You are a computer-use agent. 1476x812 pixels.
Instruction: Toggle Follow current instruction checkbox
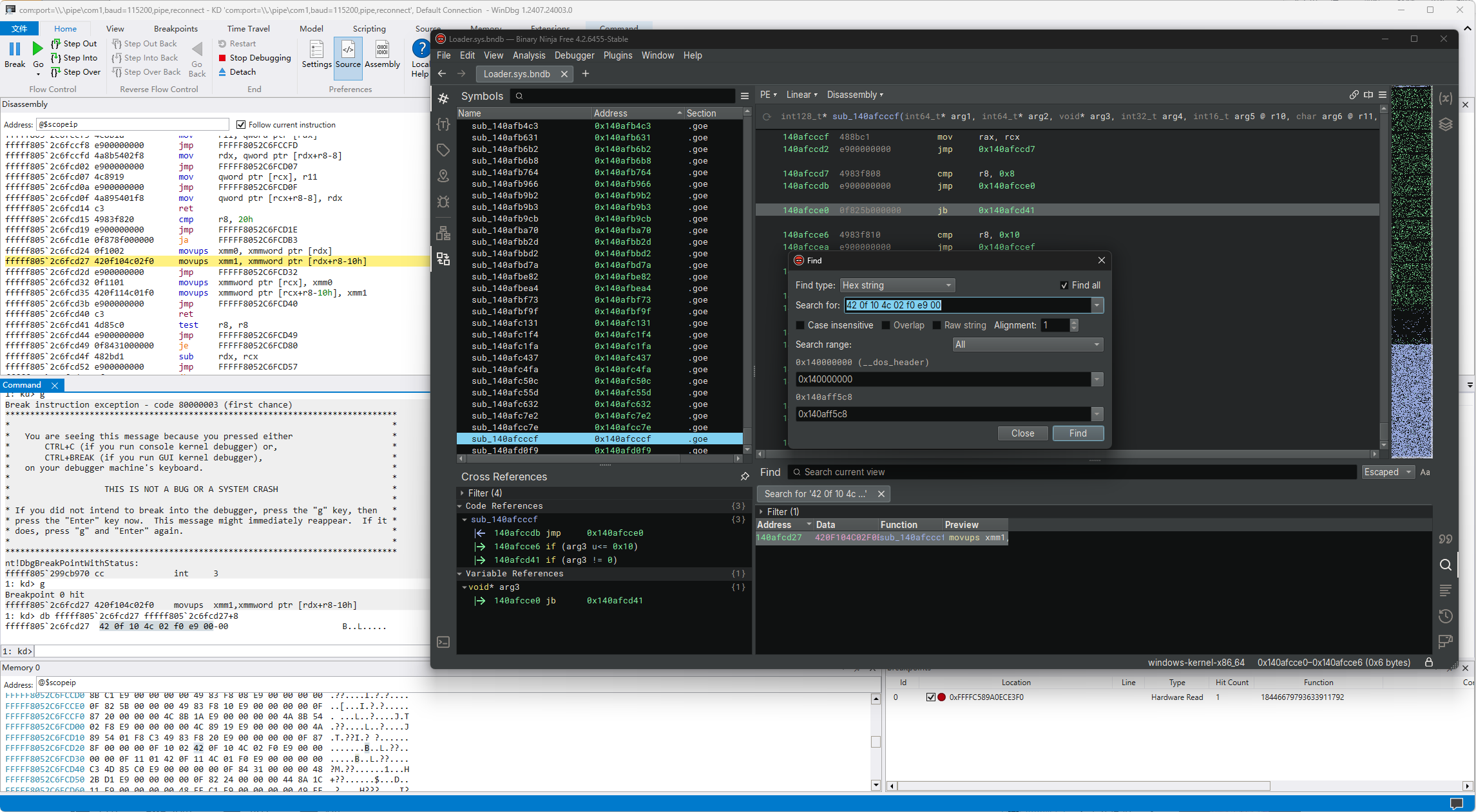tap(241, 125)
